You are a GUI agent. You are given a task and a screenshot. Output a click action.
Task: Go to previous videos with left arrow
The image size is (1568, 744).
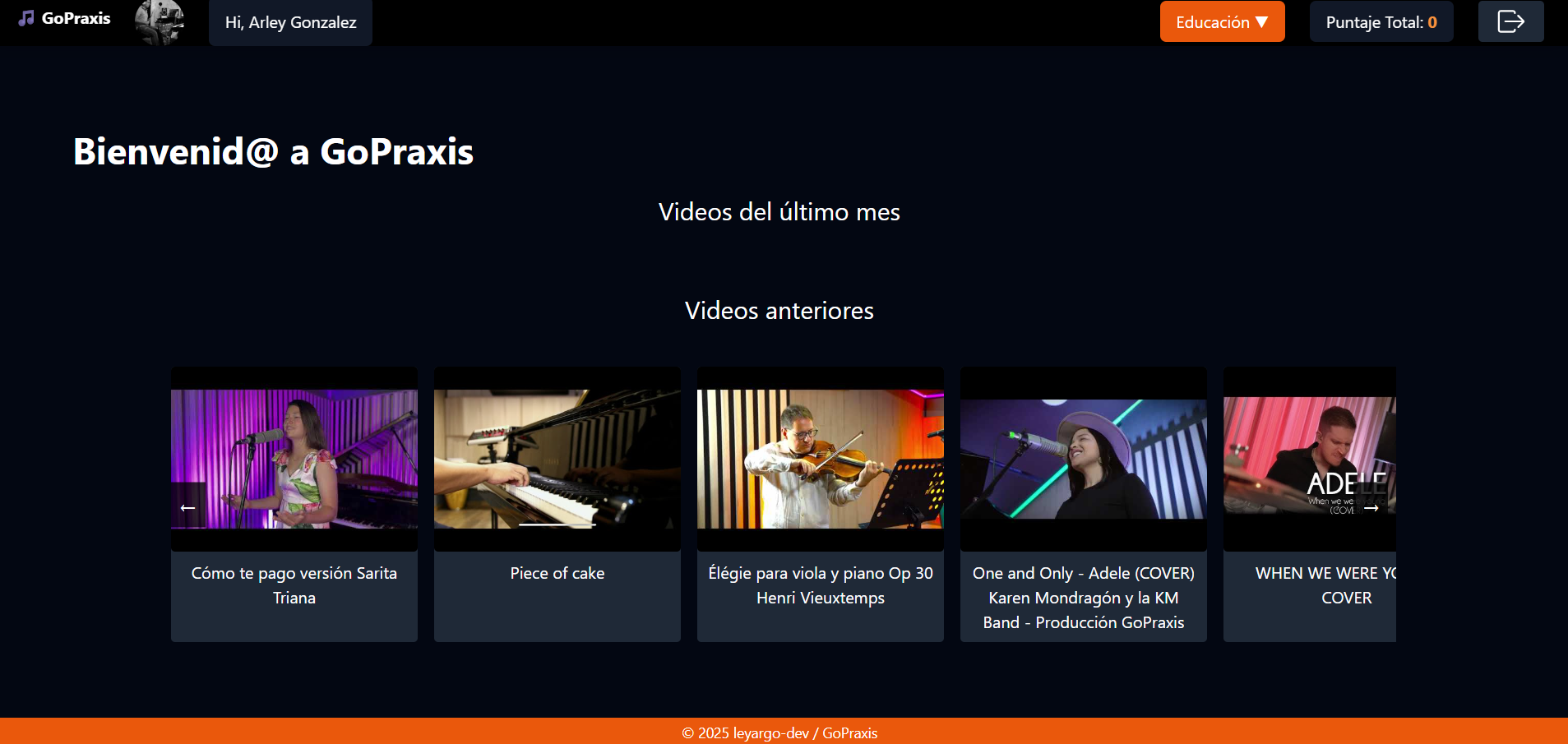(x=187, y=507)
